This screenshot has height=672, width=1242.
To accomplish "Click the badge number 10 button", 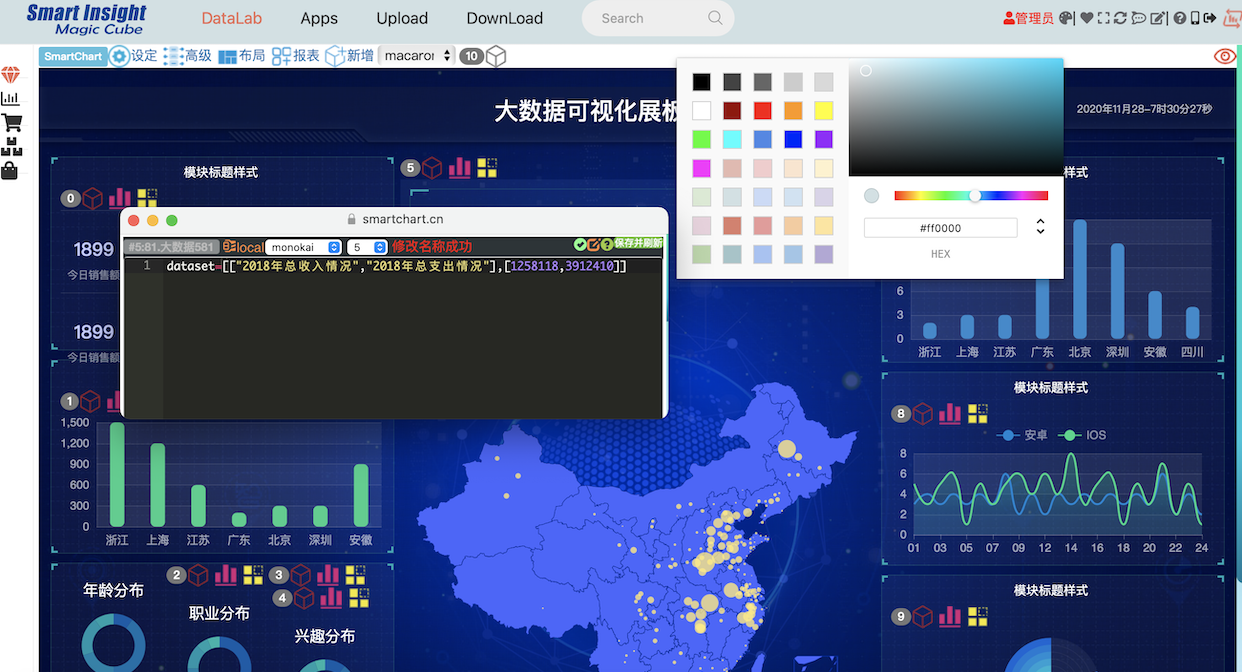I will point(471,56).
